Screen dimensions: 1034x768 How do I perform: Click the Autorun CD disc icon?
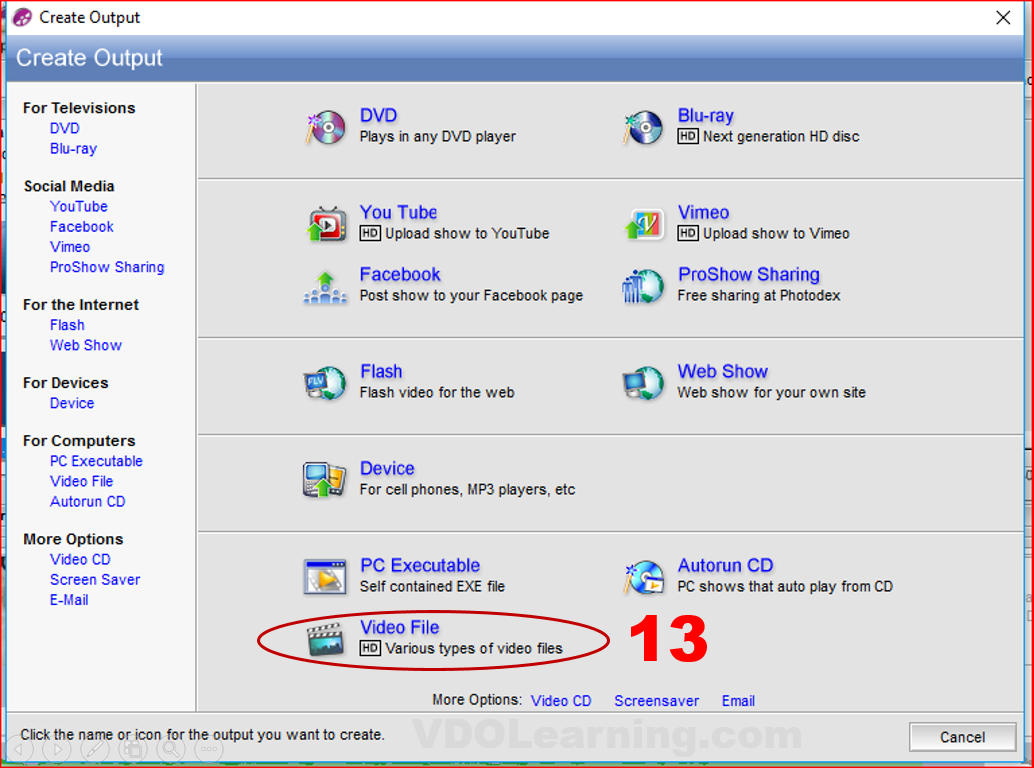643,577
